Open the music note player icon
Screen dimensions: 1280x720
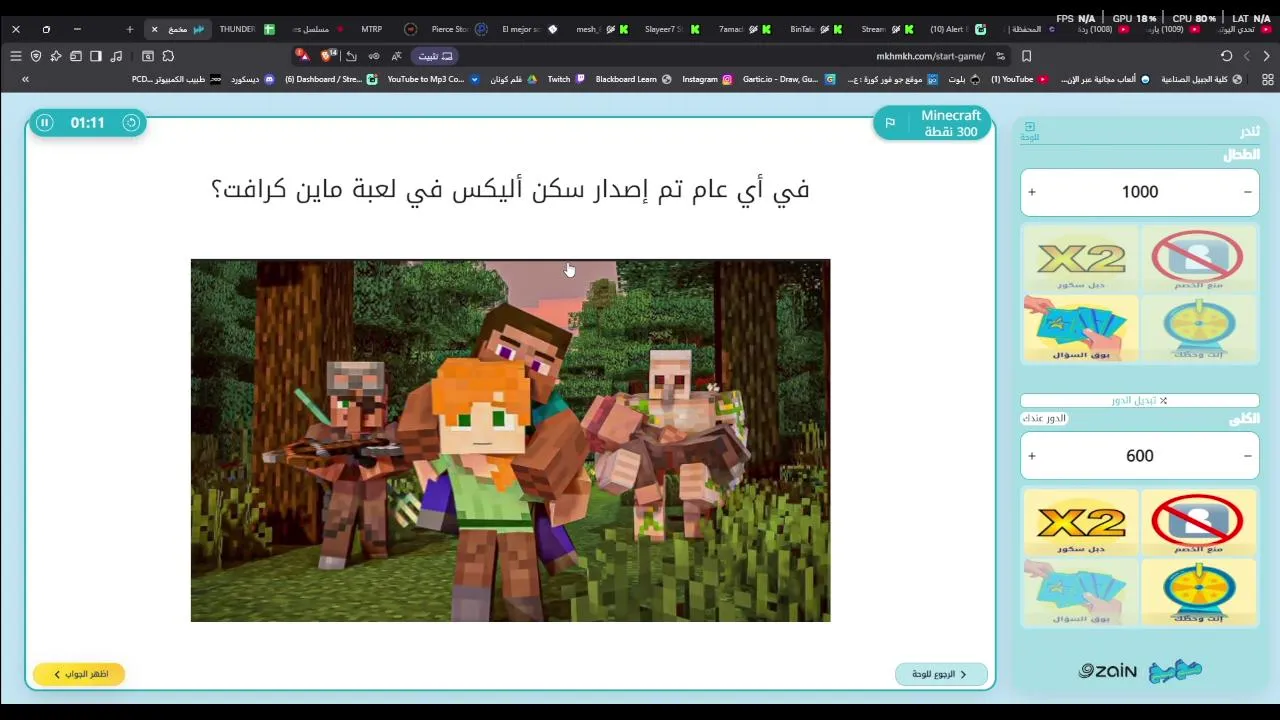(x=116, y=56)
